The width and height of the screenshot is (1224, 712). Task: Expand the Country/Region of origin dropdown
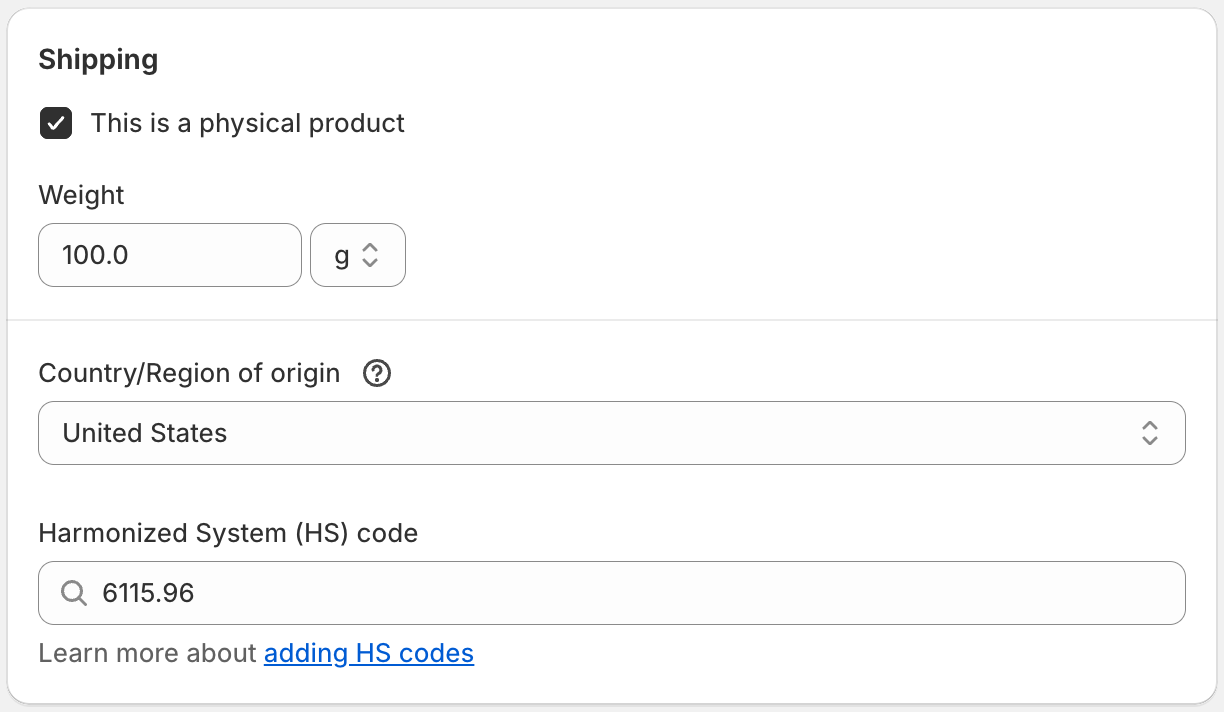[x=611, y=433]
